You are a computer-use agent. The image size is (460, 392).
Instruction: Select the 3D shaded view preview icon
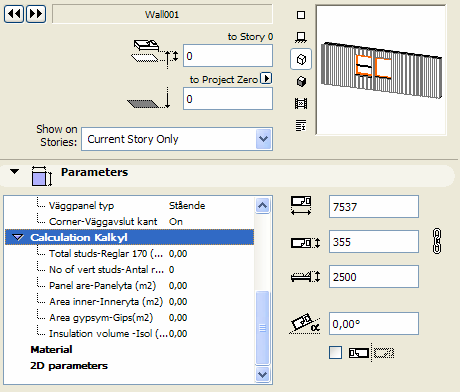[x=301, y=81]
